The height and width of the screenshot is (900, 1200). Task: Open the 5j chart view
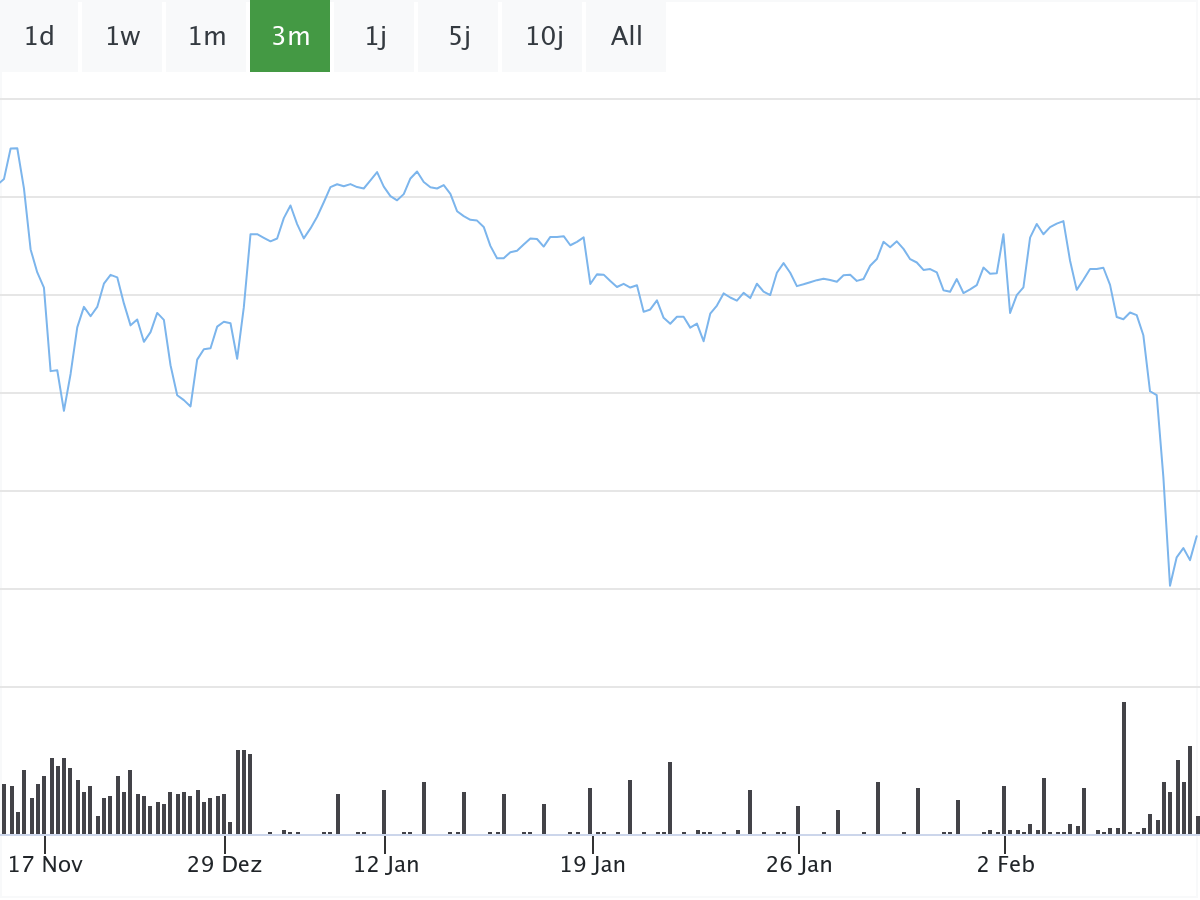459,37
